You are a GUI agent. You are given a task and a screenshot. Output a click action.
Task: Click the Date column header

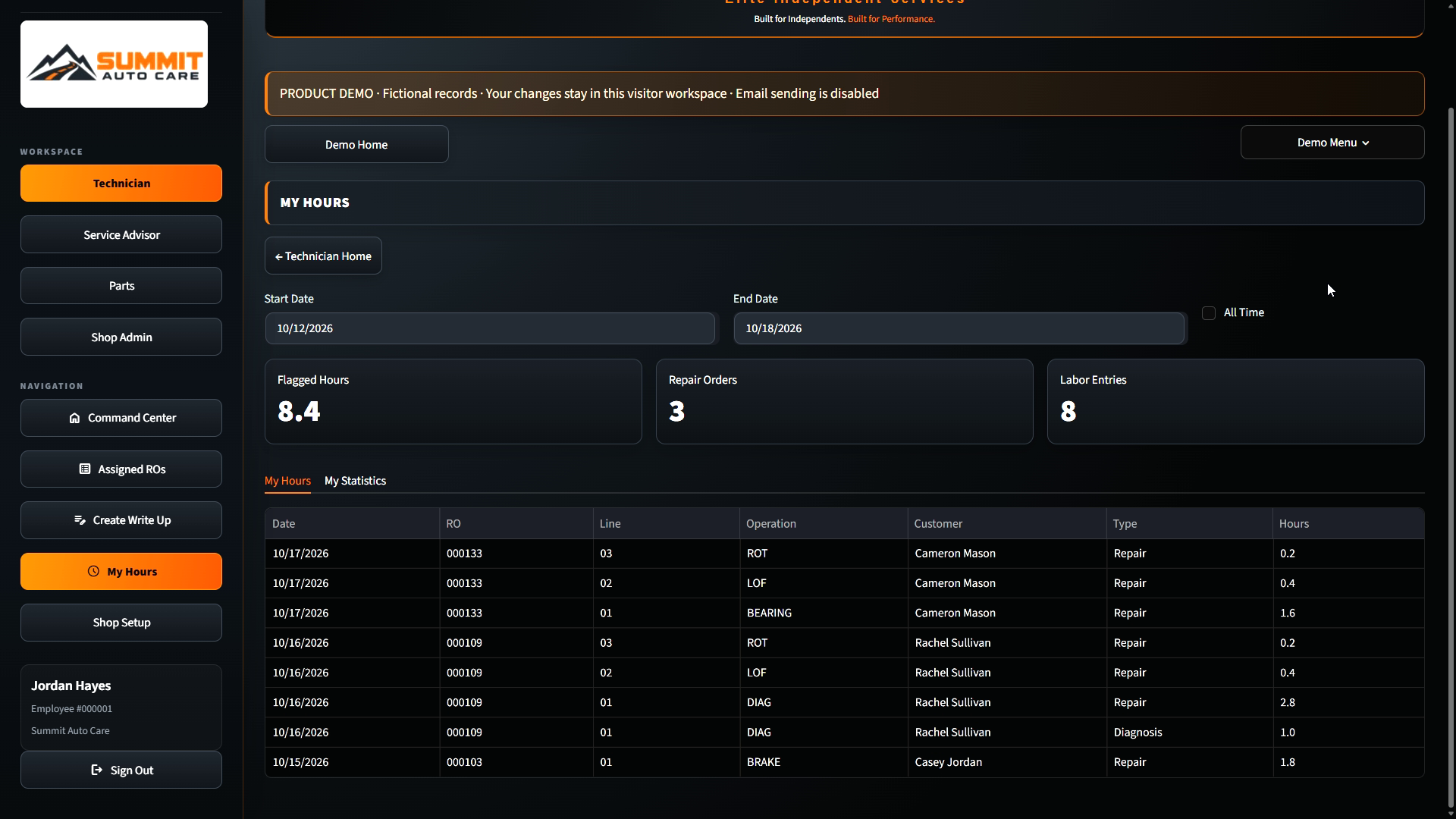(352, 524)
